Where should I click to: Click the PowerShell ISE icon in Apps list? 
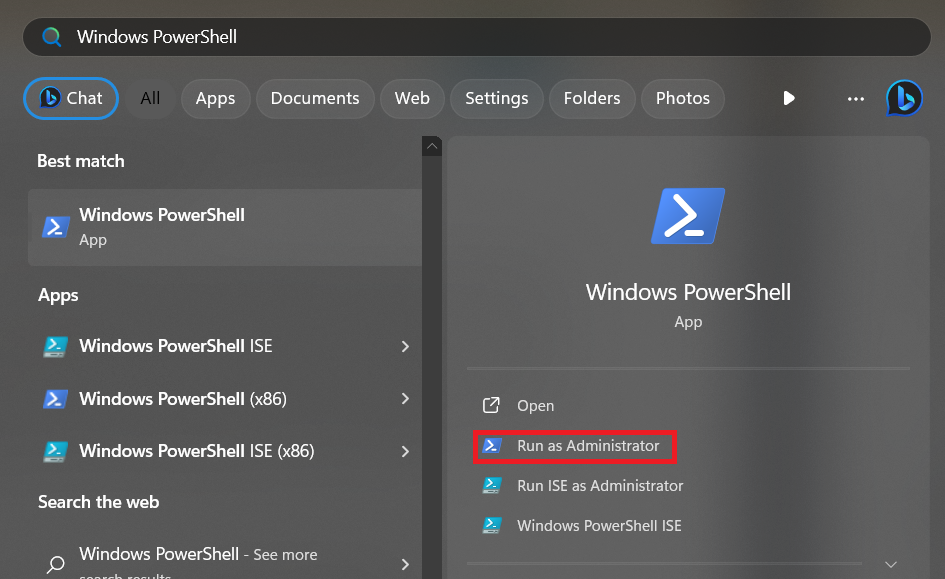(56, 346)
